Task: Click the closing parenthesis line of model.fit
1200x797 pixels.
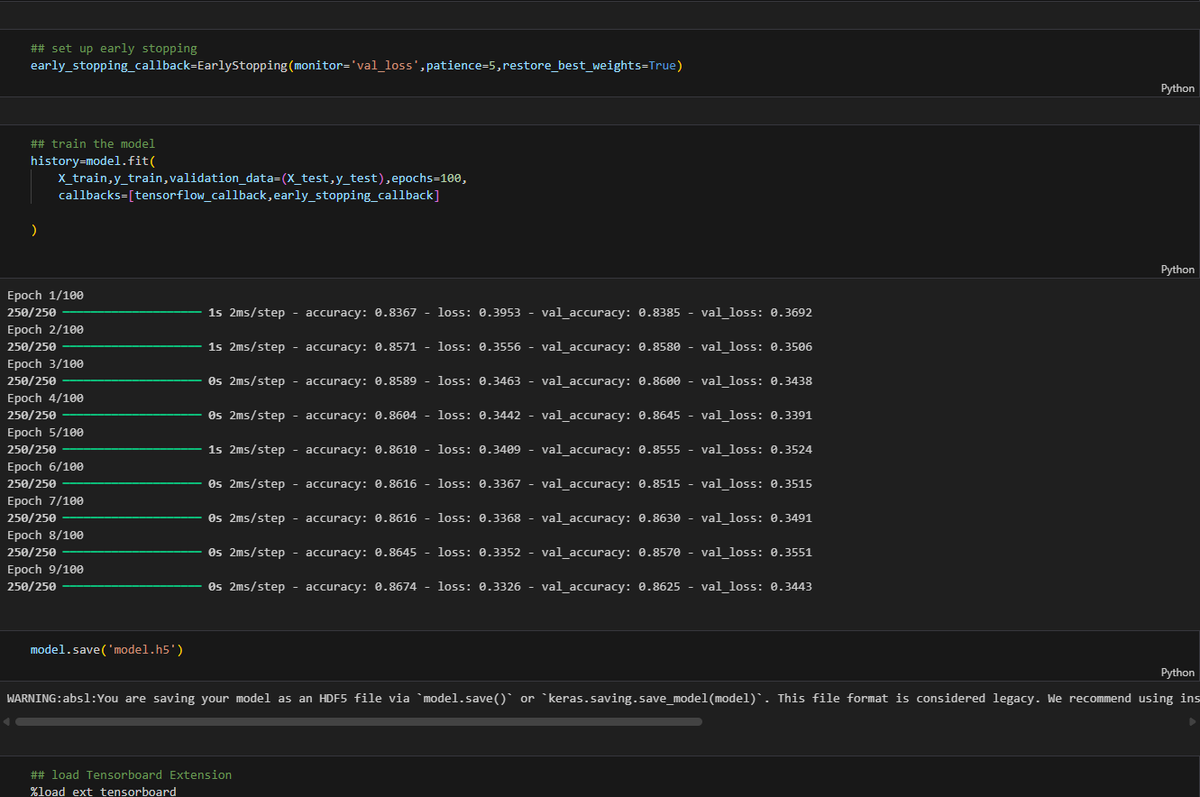Action: point(34,229)
